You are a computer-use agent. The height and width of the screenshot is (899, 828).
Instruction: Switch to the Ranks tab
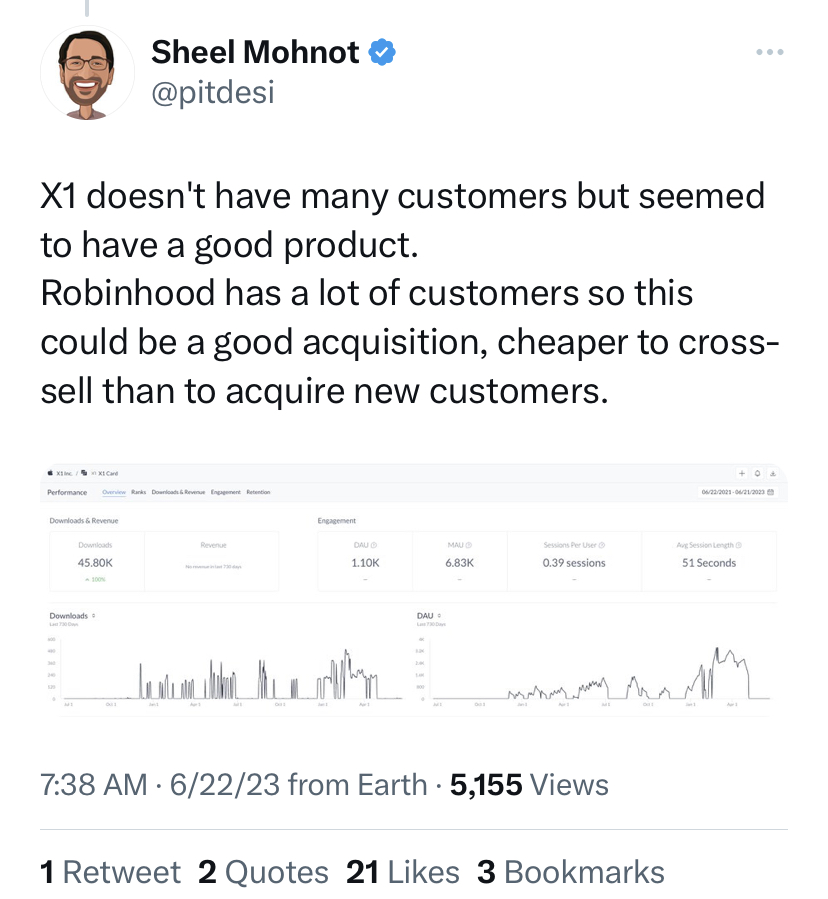[138, 492]
